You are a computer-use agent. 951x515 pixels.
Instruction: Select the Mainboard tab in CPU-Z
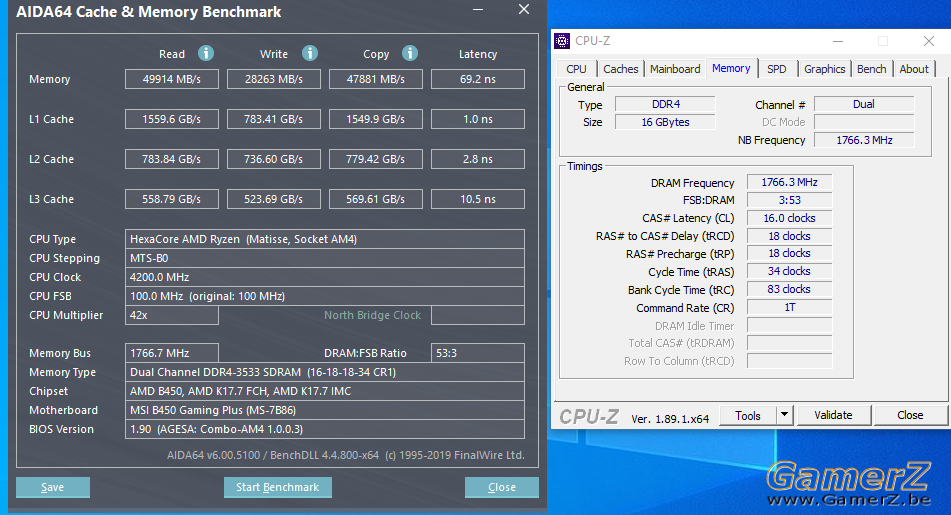675,69
